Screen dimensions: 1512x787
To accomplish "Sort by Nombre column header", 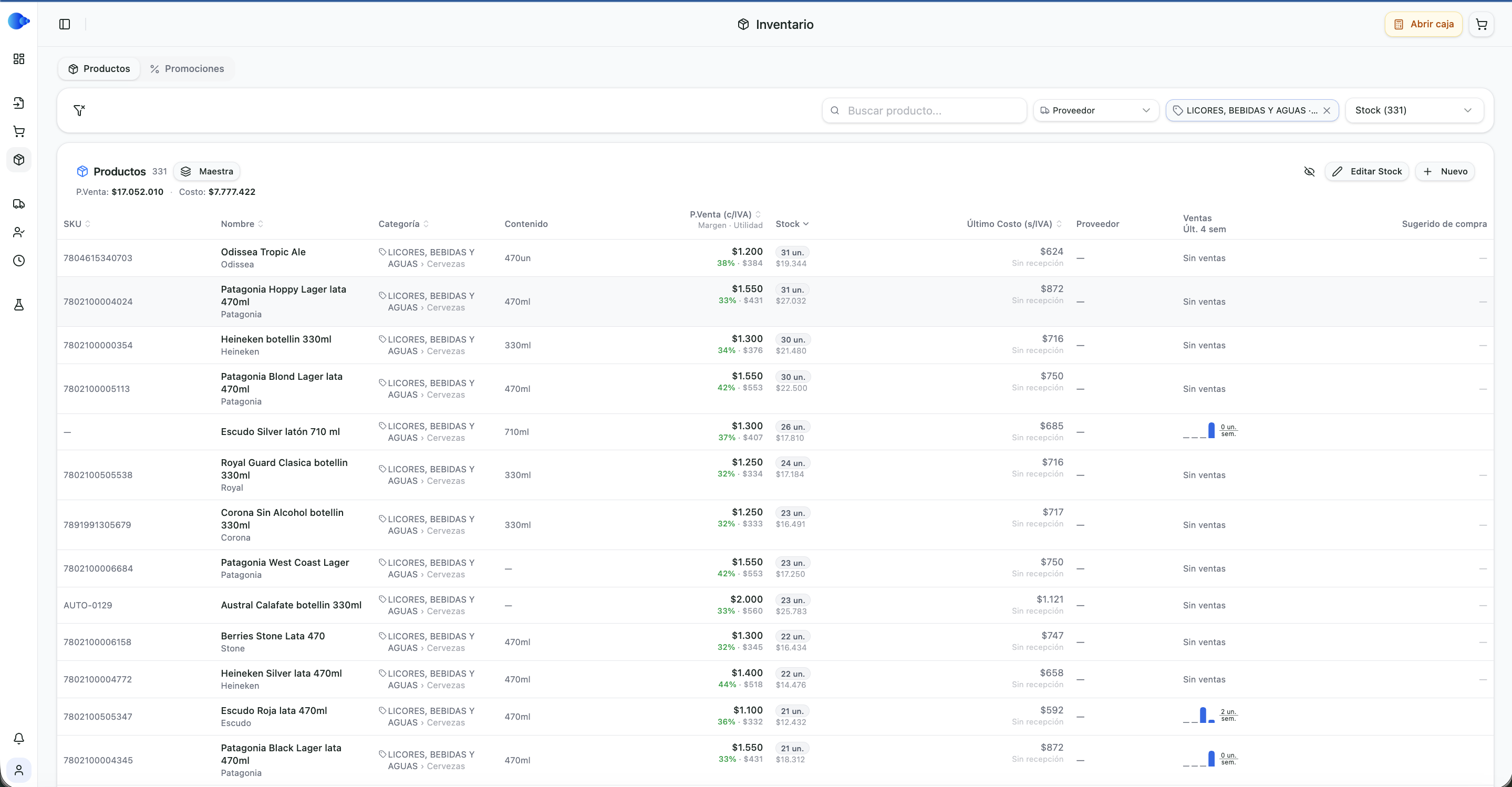I will pos(242,224).
